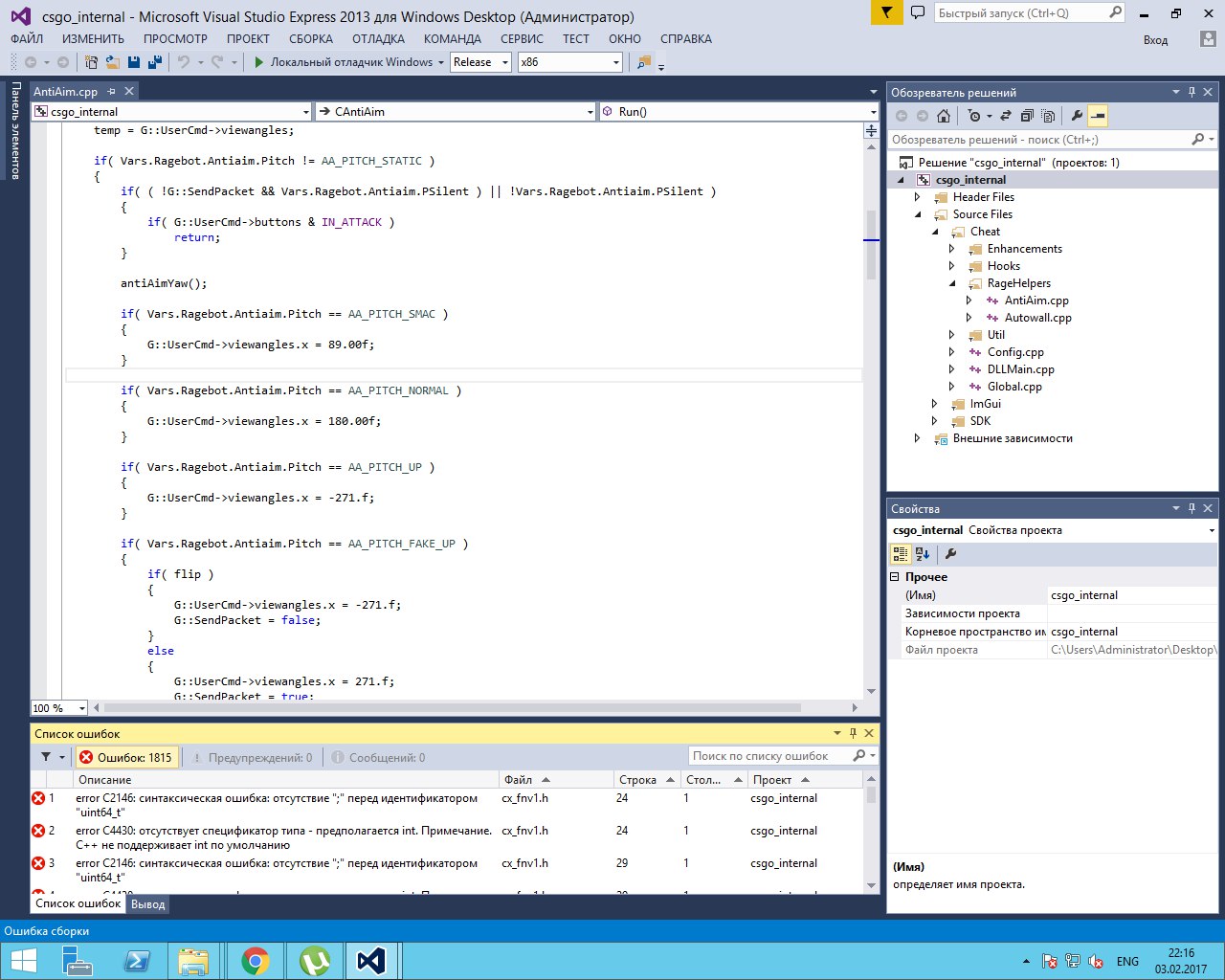Click the home icon in Solution Explorer
Screen dimensions: 1225x980
tap(944, 116)
